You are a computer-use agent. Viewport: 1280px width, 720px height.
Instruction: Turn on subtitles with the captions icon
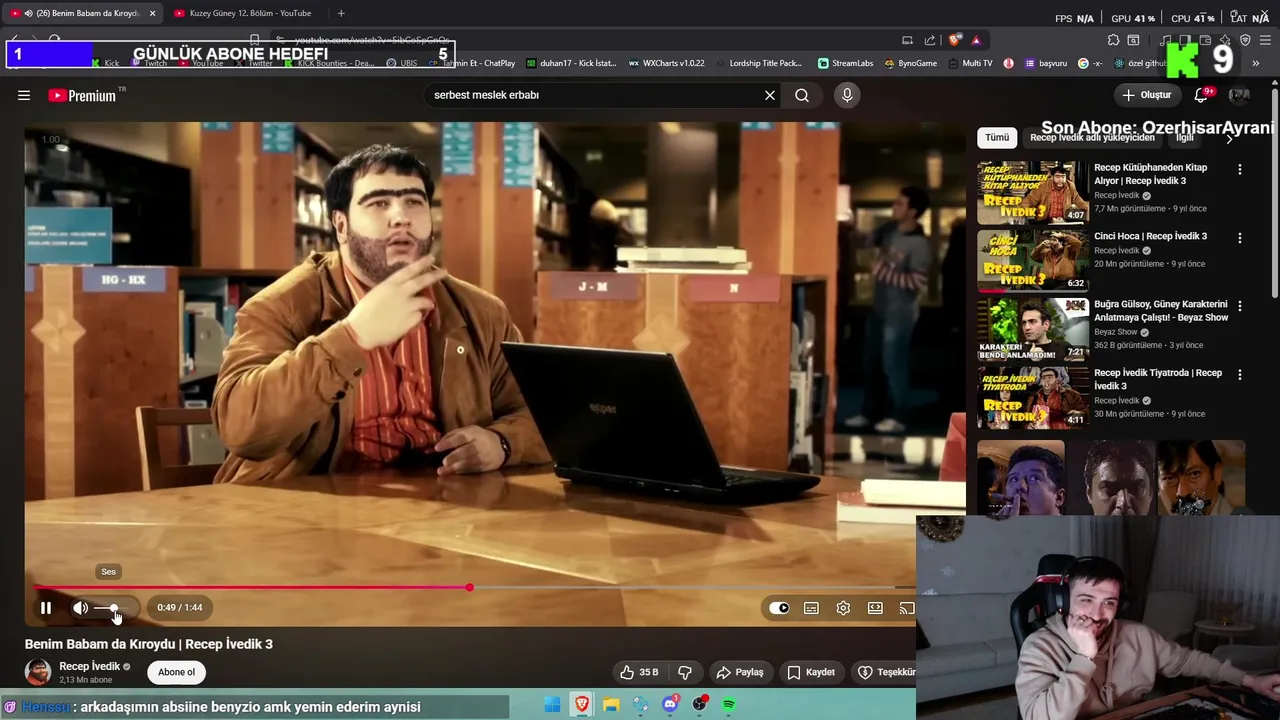pyautogui.click(x=811, y=608)
